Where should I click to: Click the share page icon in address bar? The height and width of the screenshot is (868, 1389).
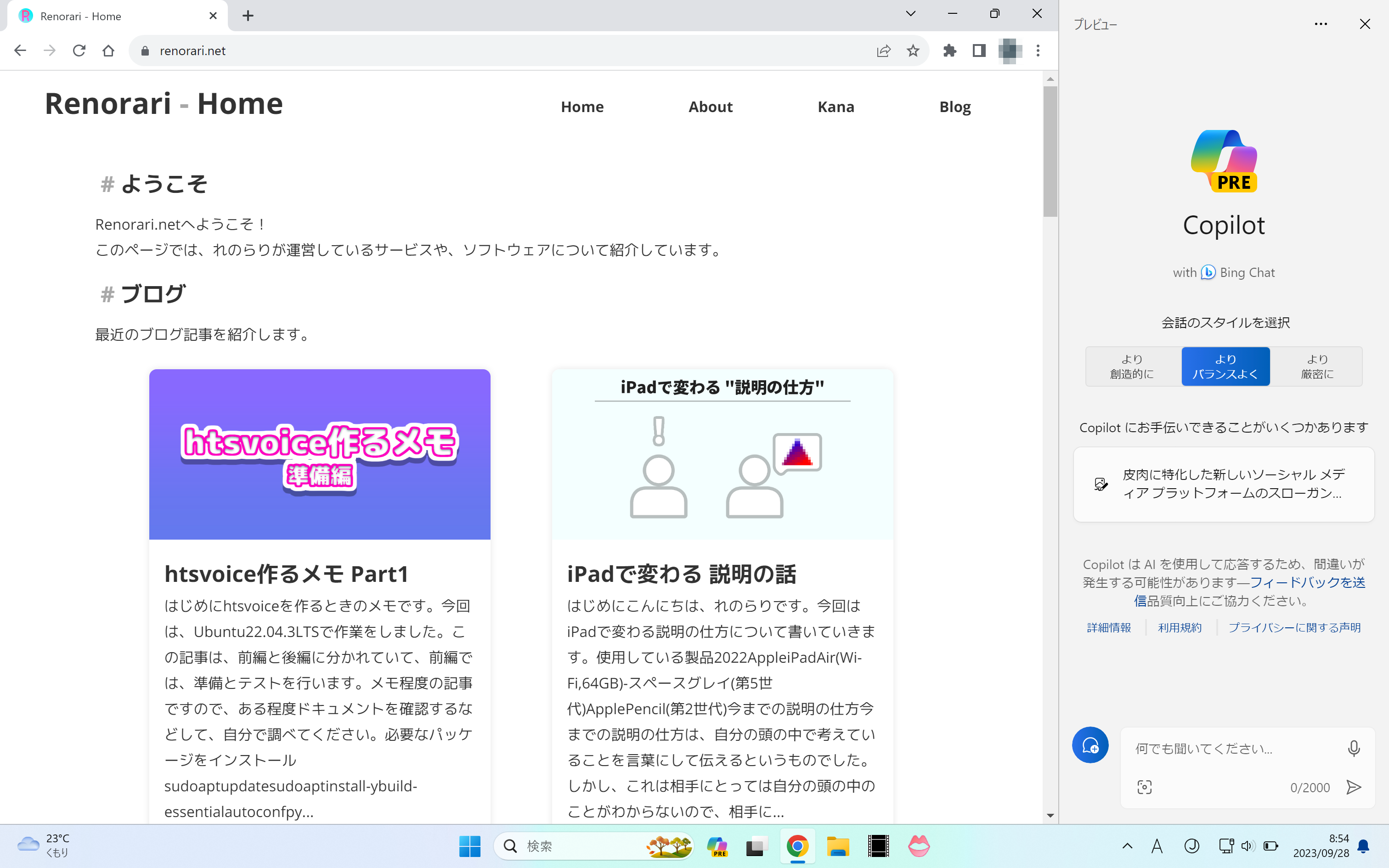[x=883, y=51]
